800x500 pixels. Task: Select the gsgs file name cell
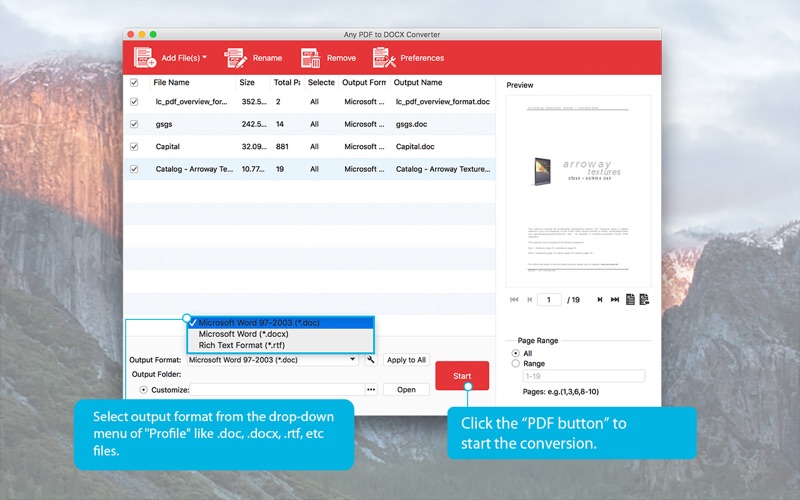(x=164, y=124)
